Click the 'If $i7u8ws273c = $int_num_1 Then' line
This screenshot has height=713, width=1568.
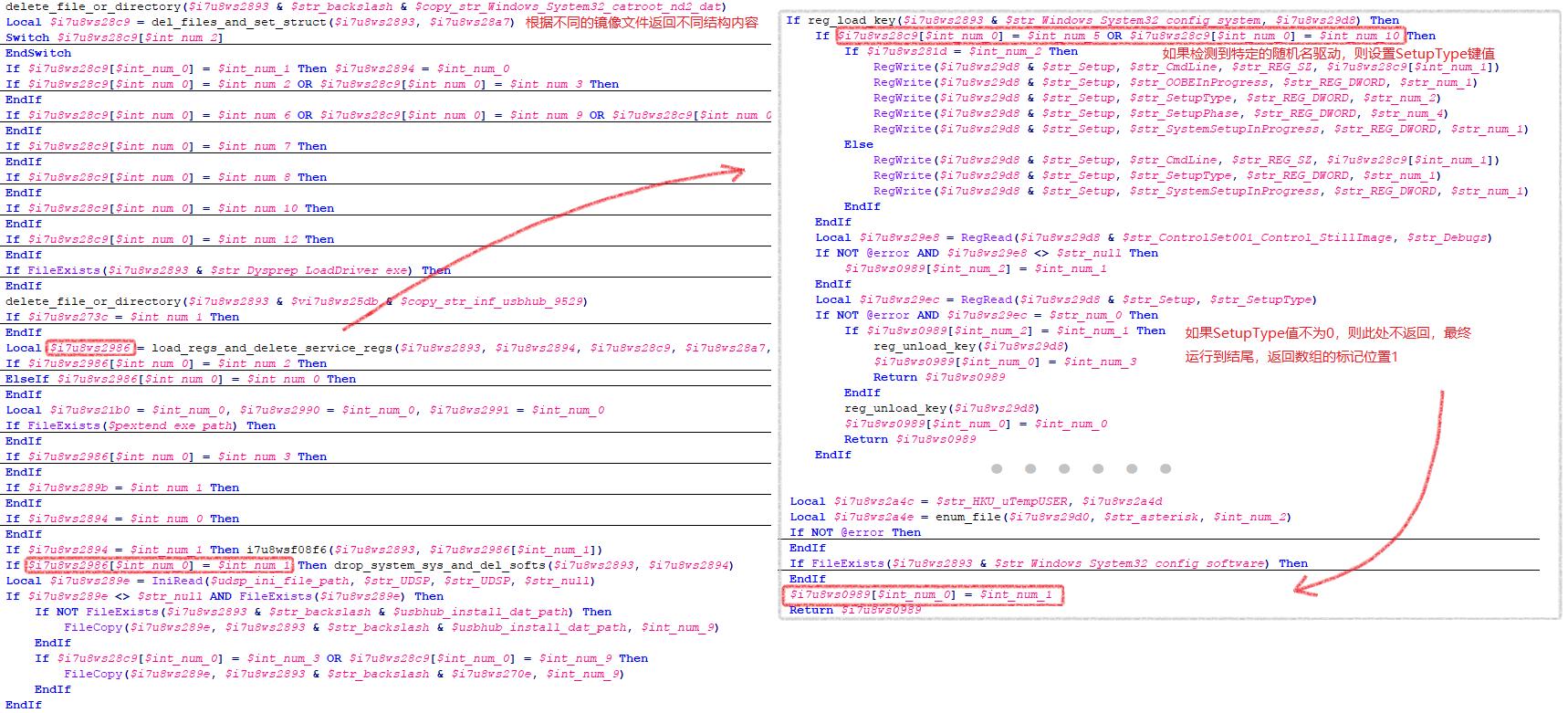(x=122, y=317)
